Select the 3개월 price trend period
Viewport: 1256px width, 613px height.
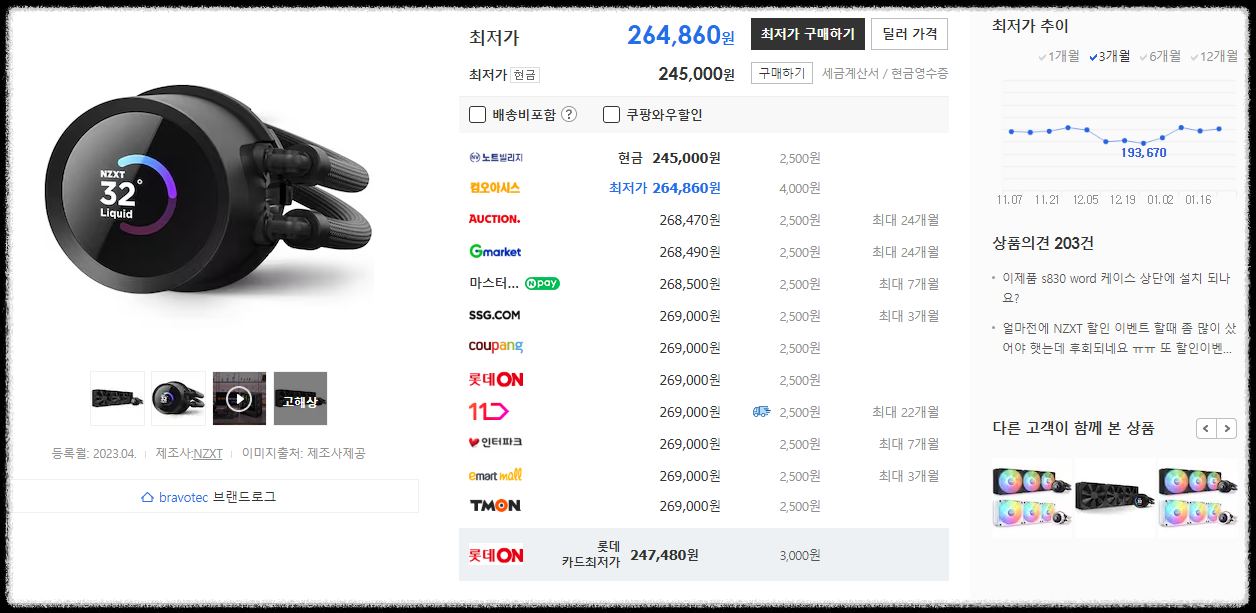(x=1110, y=56)
